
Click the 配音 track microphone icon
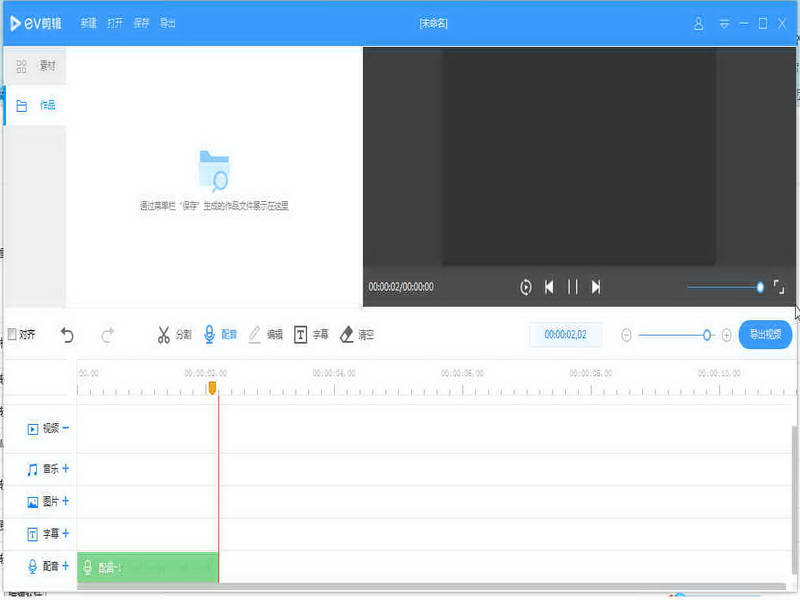pyautogui.click(x=33, y=566)
